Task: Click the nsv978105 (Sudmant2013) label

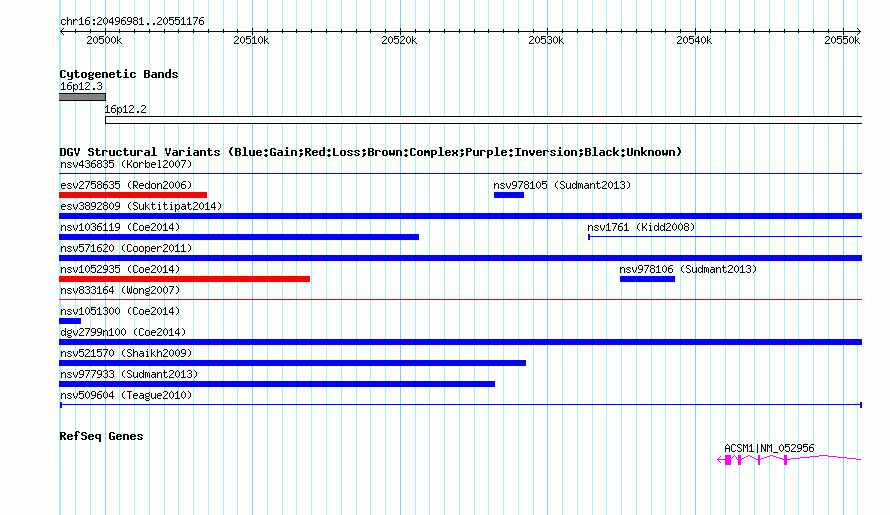Action: [562, 185]
